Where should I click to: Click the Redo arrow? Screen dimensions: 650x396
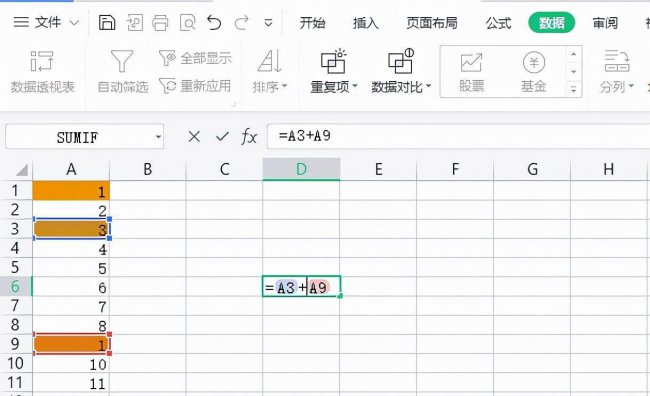241,22
